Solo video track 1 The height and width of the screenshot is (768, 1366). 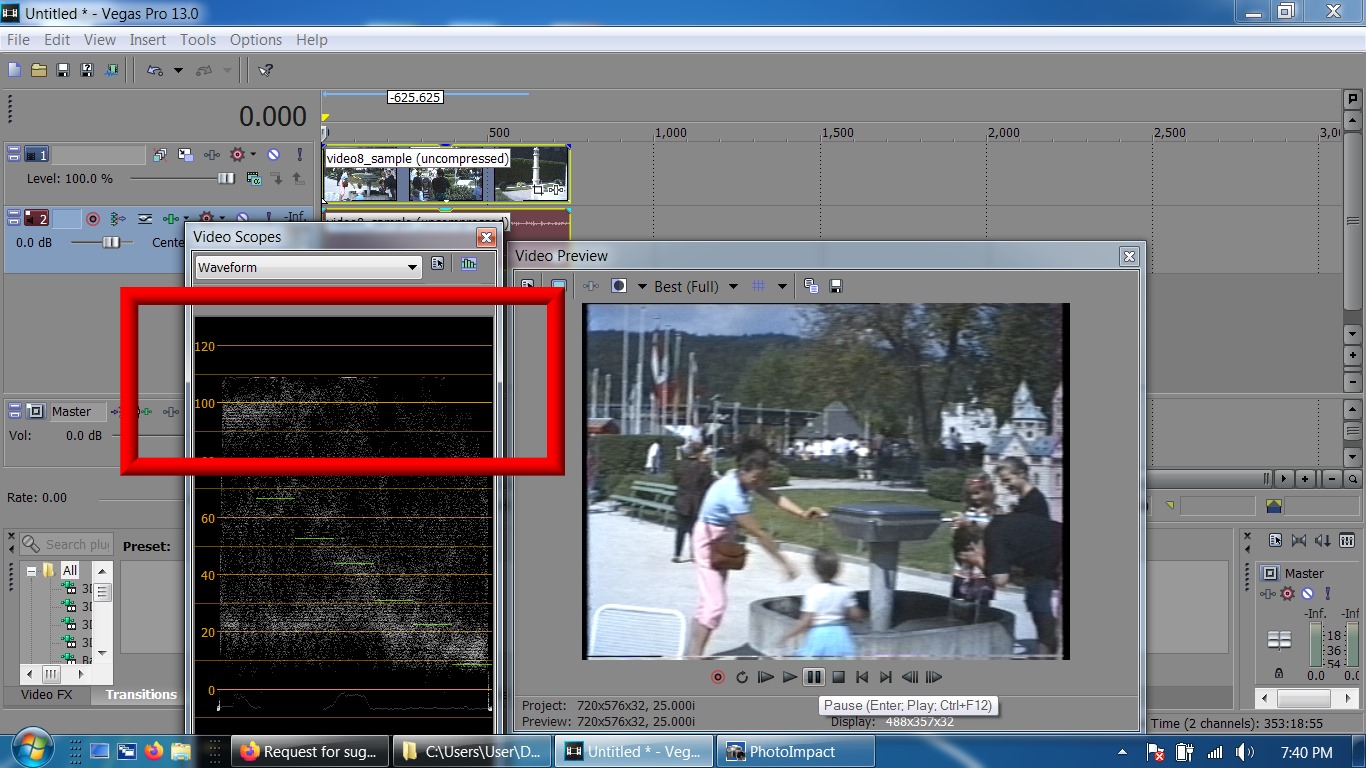coord(299,155)
